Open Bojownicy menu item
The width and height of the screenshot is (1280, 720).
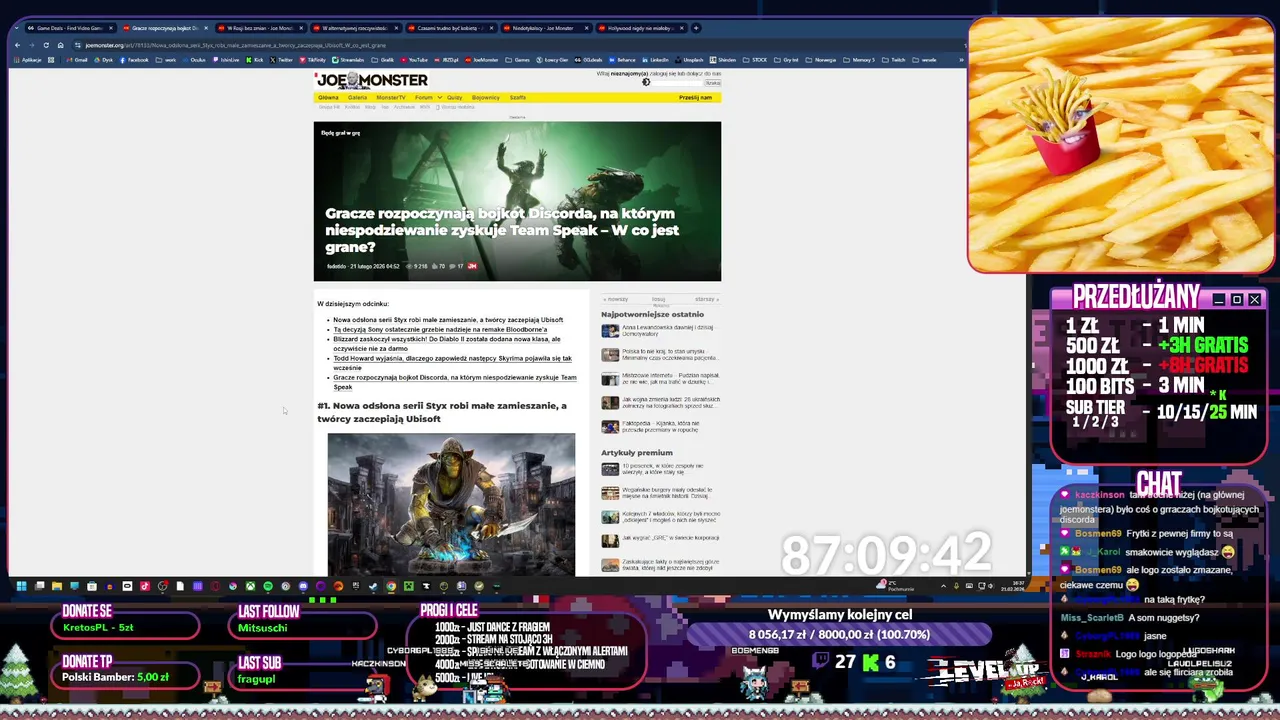pyautogui.click(x=485, y=97)
